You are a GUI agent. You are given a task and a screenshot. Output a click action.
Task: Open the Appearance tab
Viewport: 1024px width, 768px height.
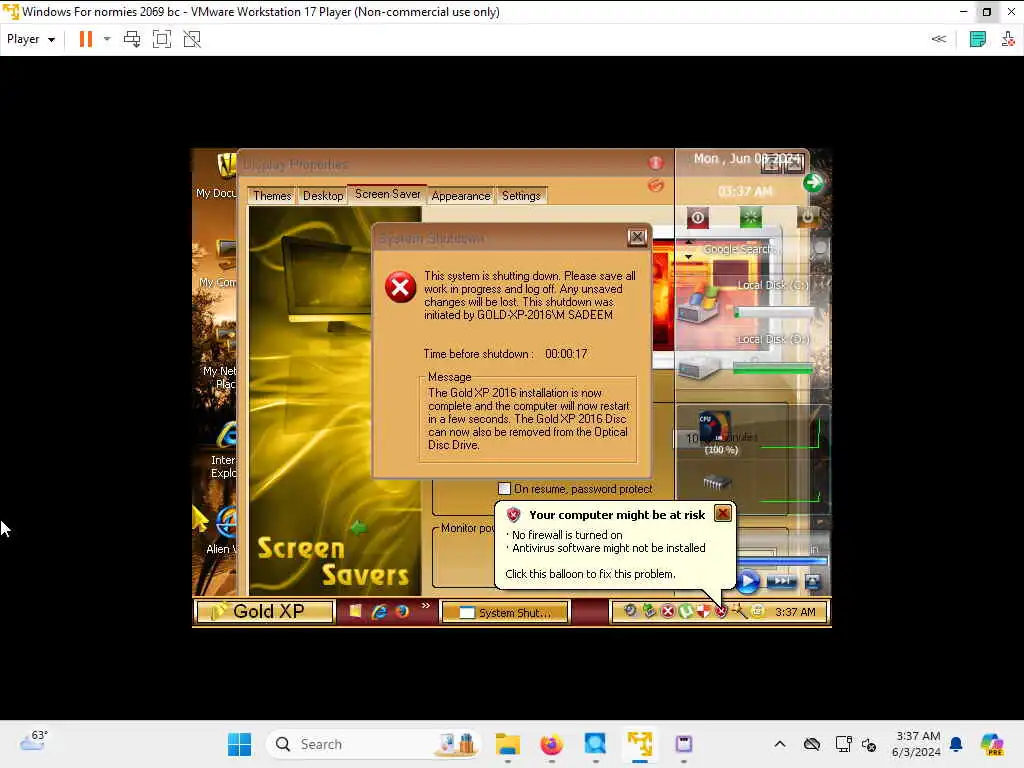click(460, 195)
